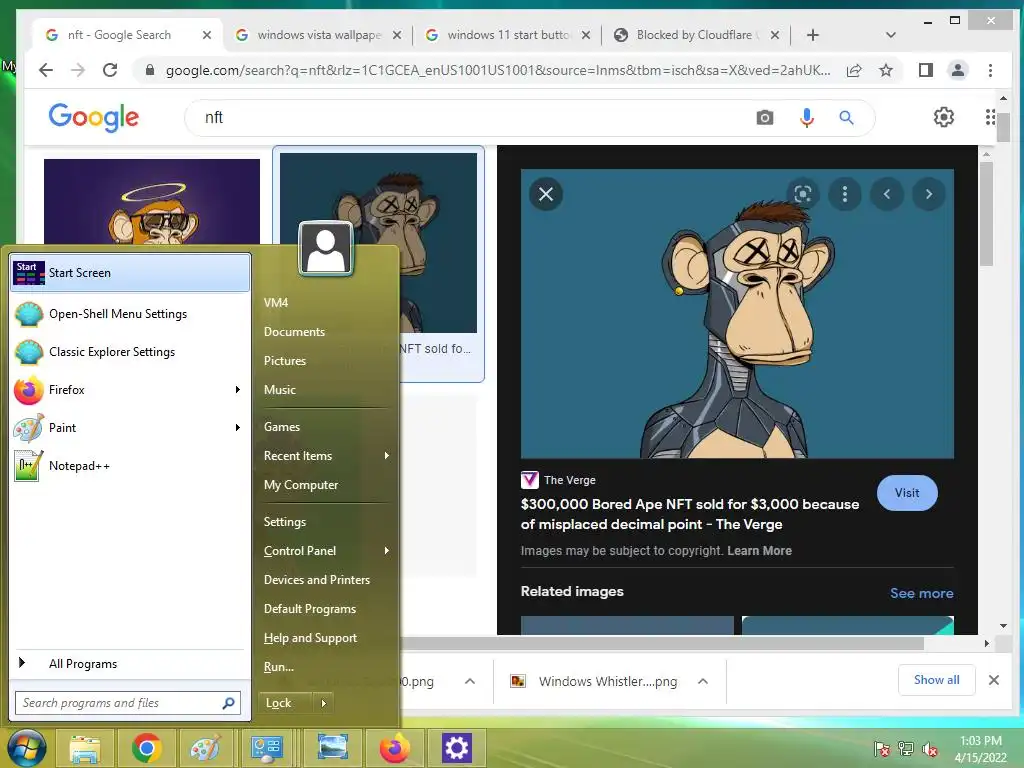Launch Chrome from taskbar
Image resolution: width=1024 pixels, height=768 pixels.
146,748
